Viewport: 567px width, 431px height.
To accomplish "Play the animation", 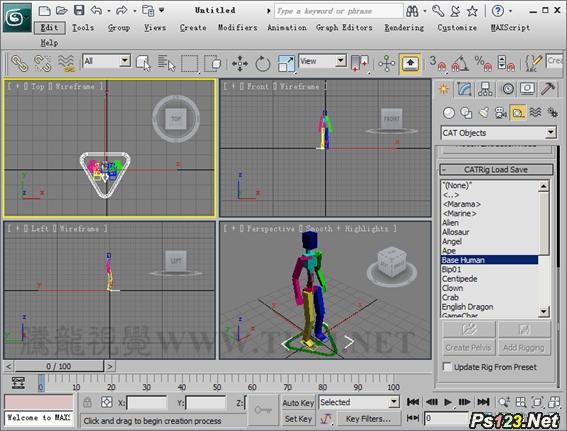I will click(448, 402).
